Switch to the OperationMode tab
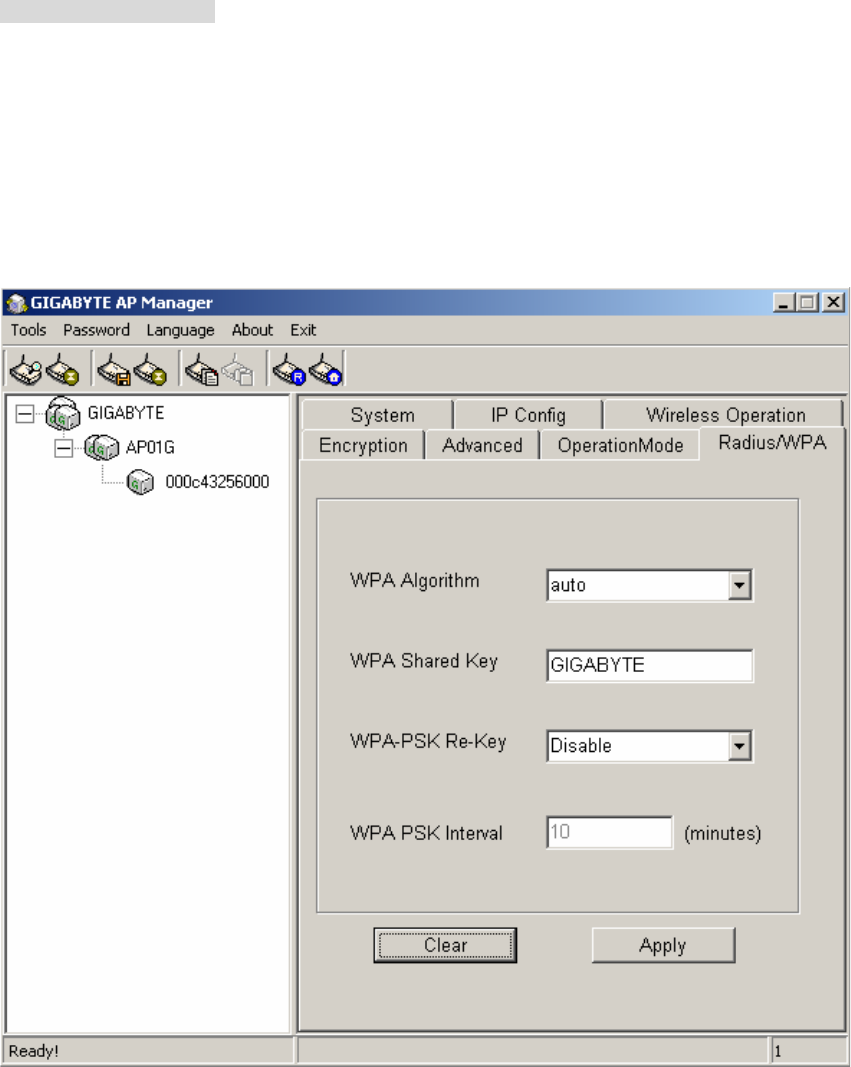 pos(620,446)
